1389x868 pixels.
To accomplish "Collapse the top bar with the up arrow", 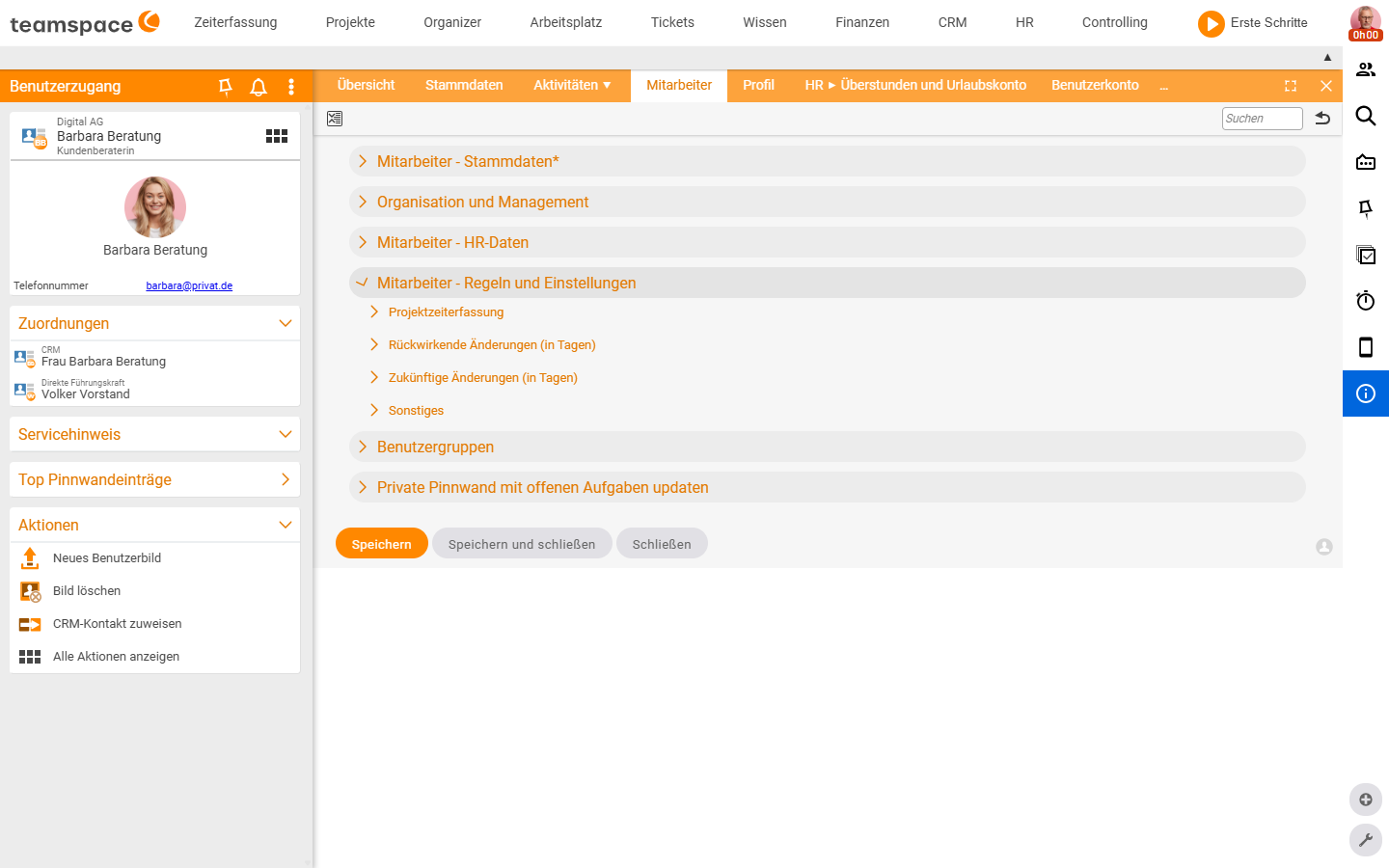I will tap(1327, 58).
